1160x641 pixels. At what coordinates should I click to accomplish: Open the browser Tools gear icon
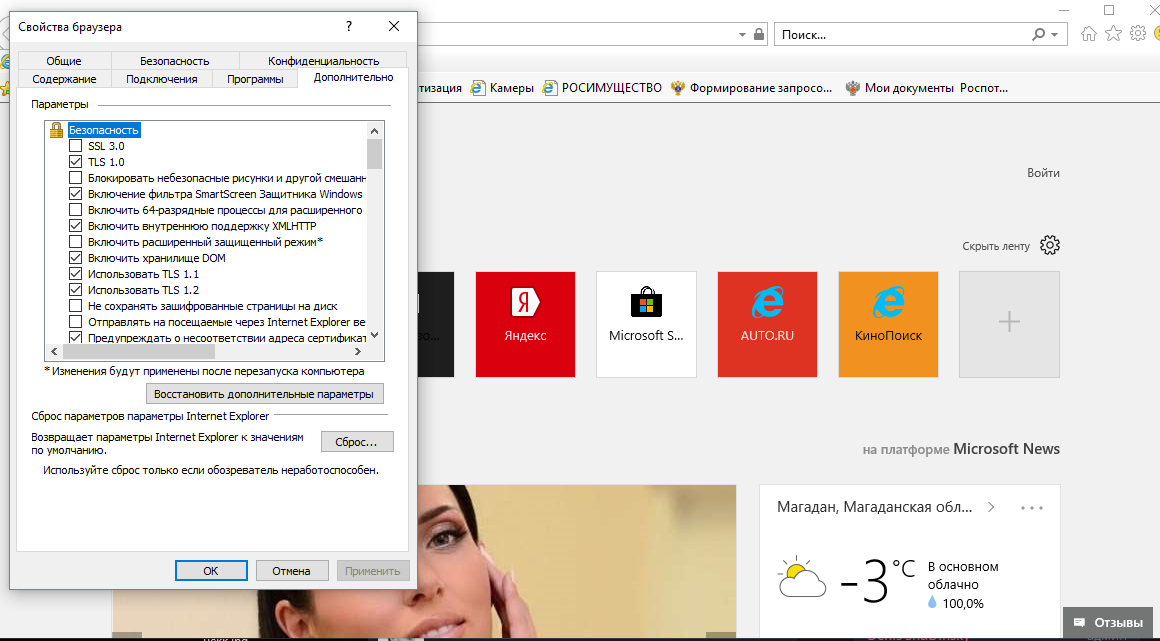click(1137, 34)
